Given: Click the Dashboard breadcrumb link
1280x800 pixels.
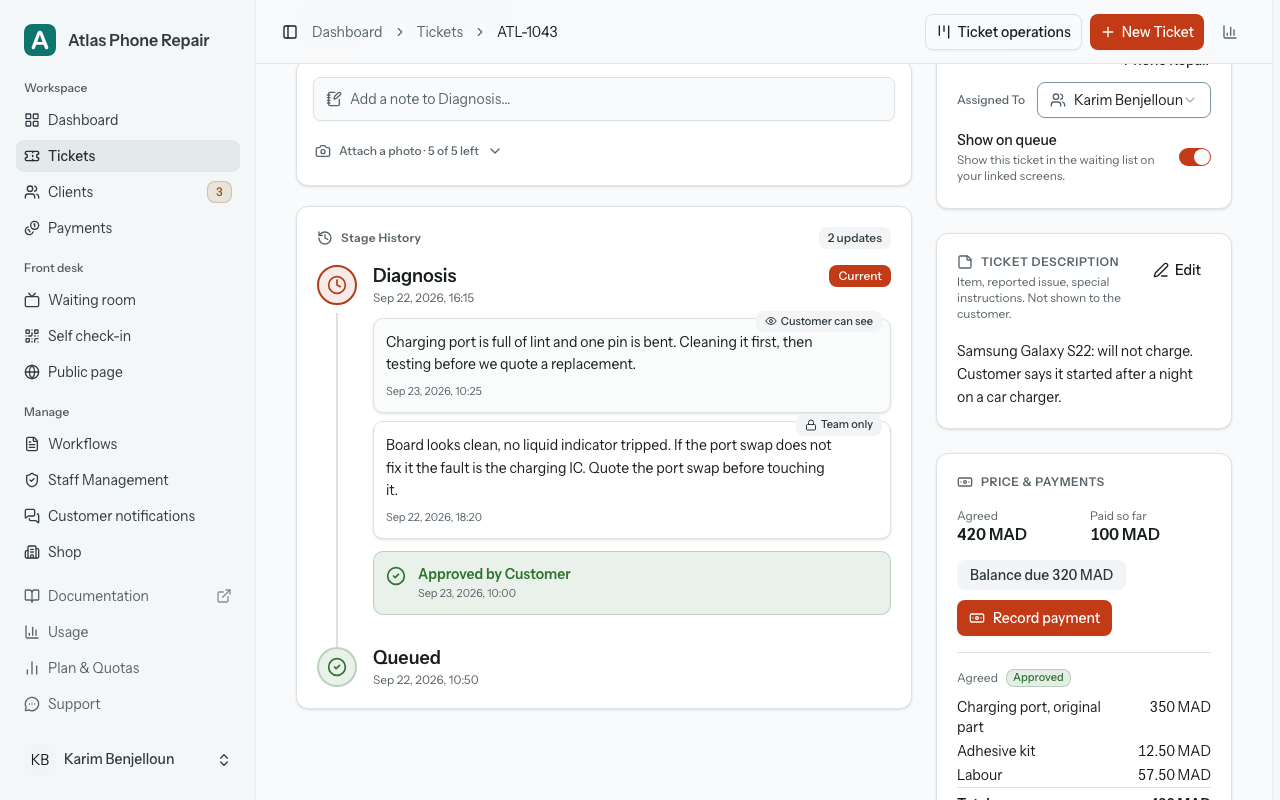Looking at the screenshot, I should pyautogui.click(x=347, y=32).
